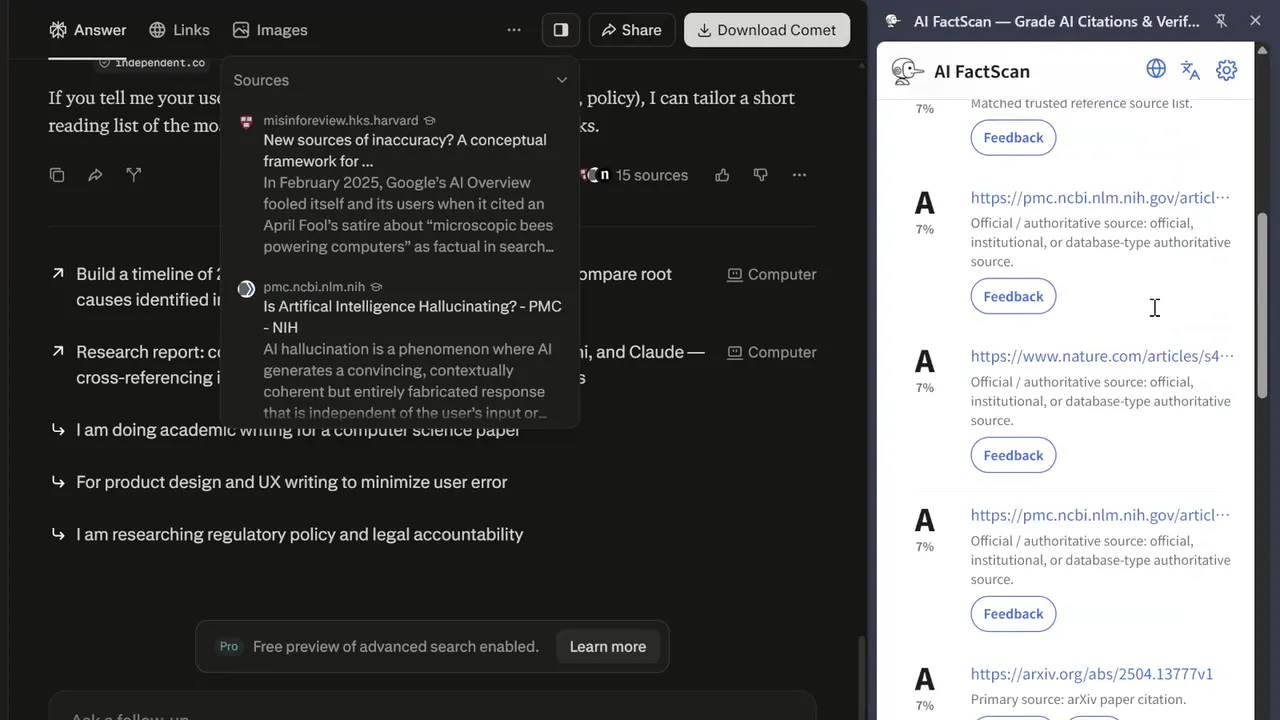Click Feedback under second pmc.ncbi.nlm.nih.gov link
The image size is (1280, 720).
(1013, 614)
